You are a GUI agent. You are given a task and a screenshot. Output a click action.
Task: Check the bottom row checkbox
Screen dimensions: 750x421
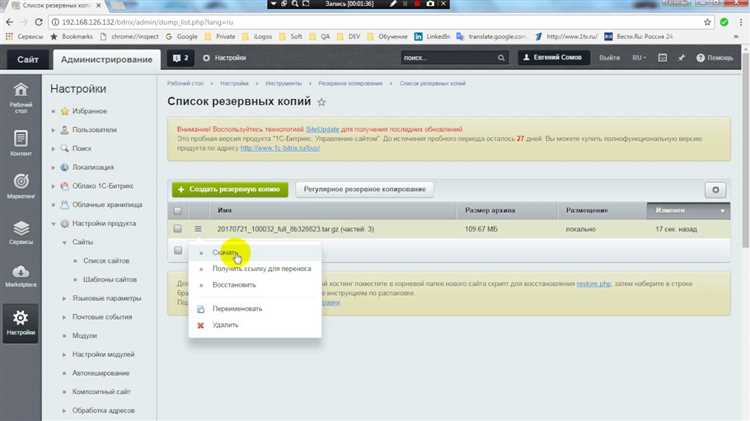click(x=178, y=251)
